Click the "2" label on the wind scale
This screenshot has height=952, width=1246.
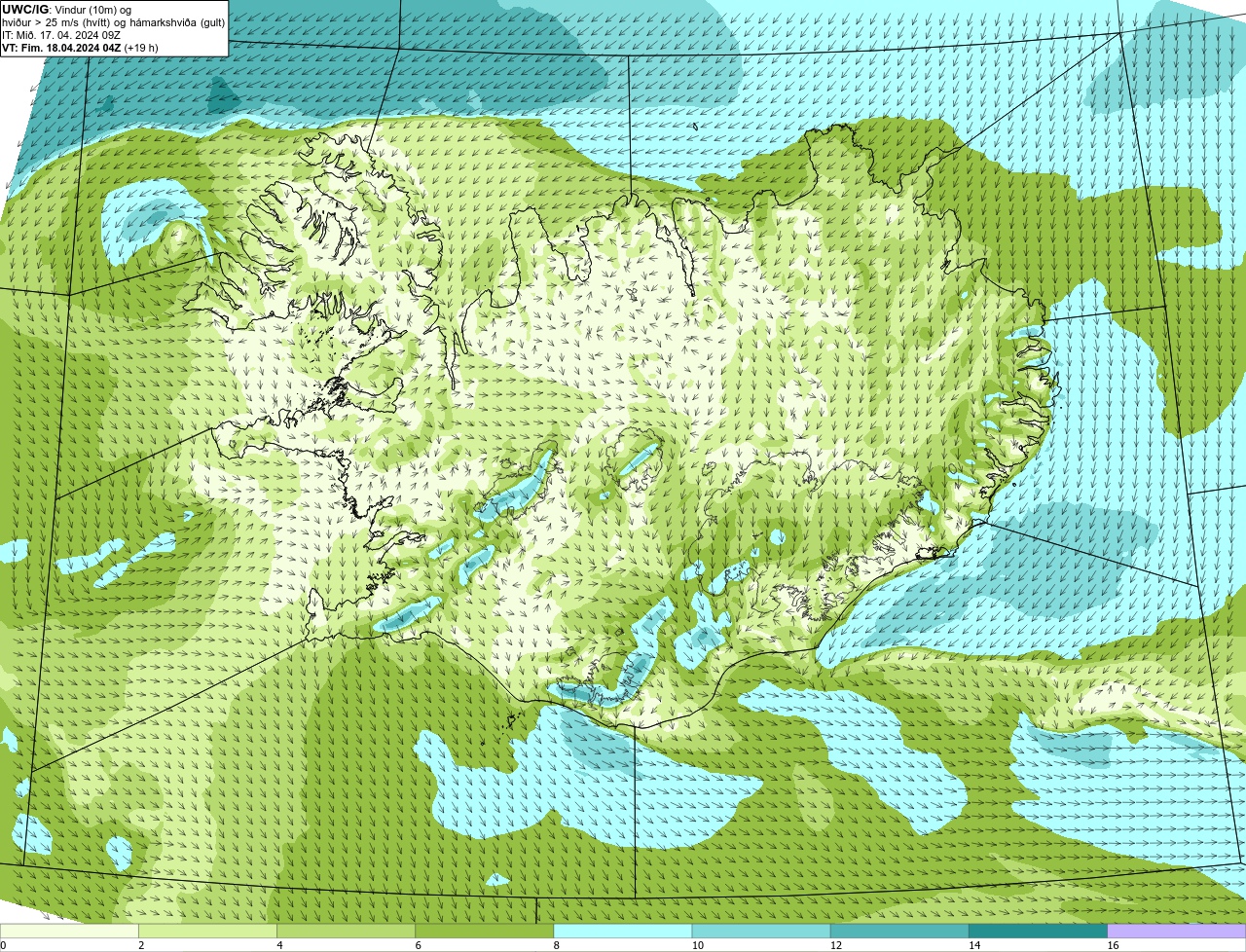[x=141, y=945]
